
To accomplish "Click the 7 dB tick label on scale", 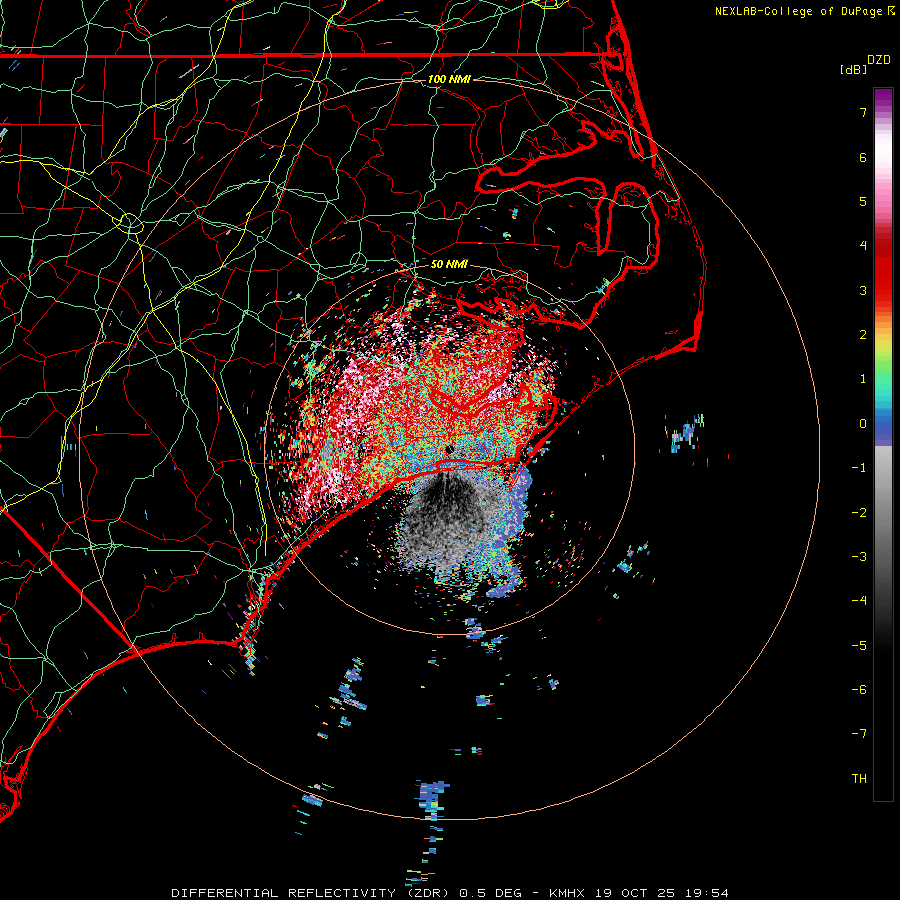I will [863, 112].
